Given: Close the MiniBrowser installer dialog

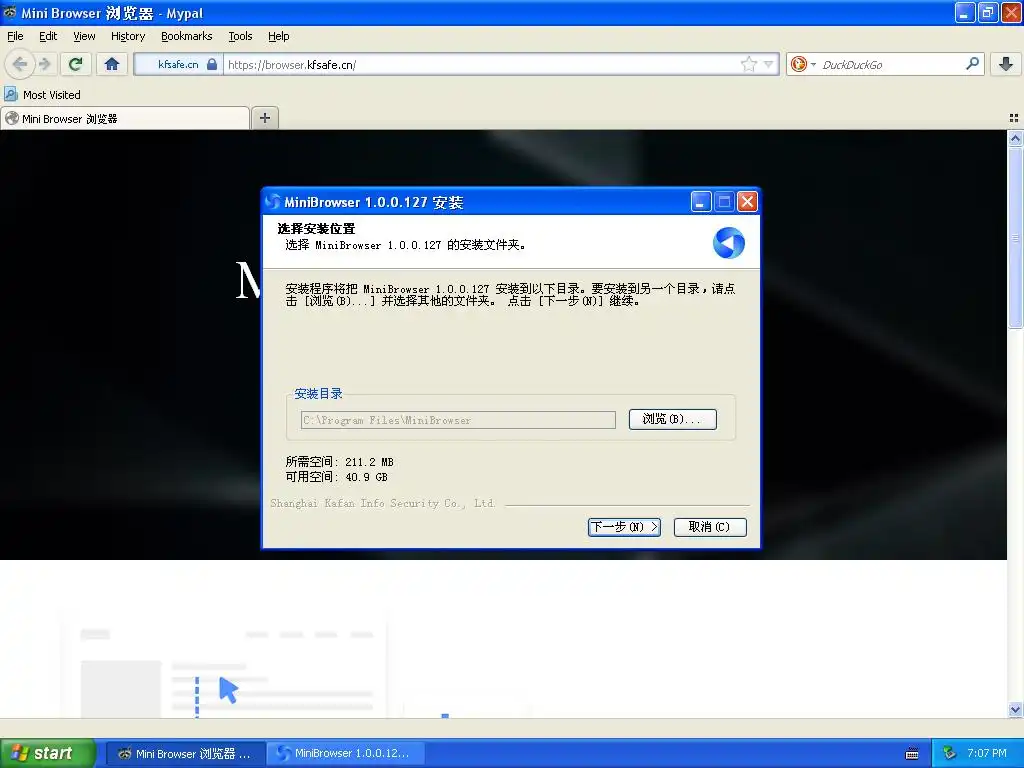Looking at the screenshot, I should click(x=747, y=202).
